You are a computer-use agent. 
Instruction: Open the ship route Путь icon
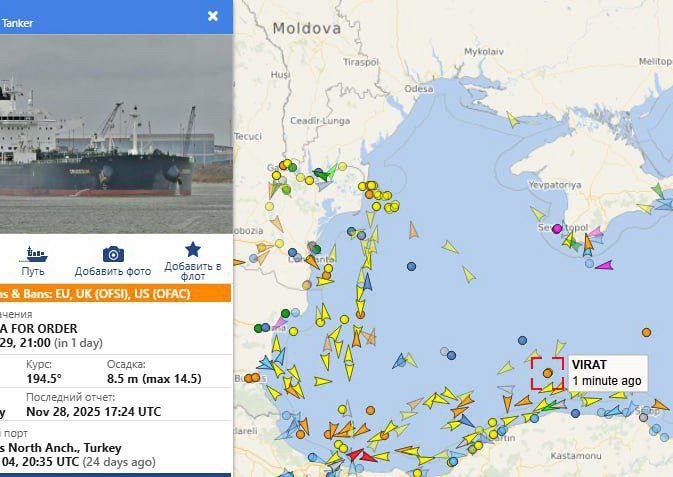(33, 254)
